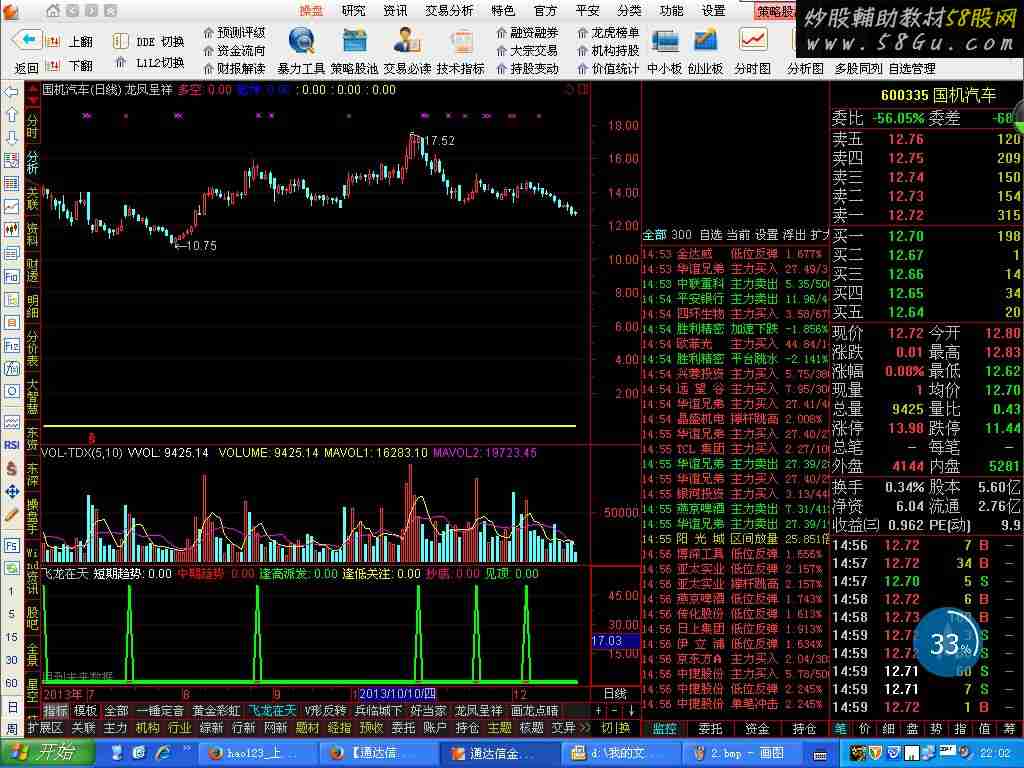Open 研究 menu
The width and height of the screenshot is (1024, 768).
click(x=353, y=10)
